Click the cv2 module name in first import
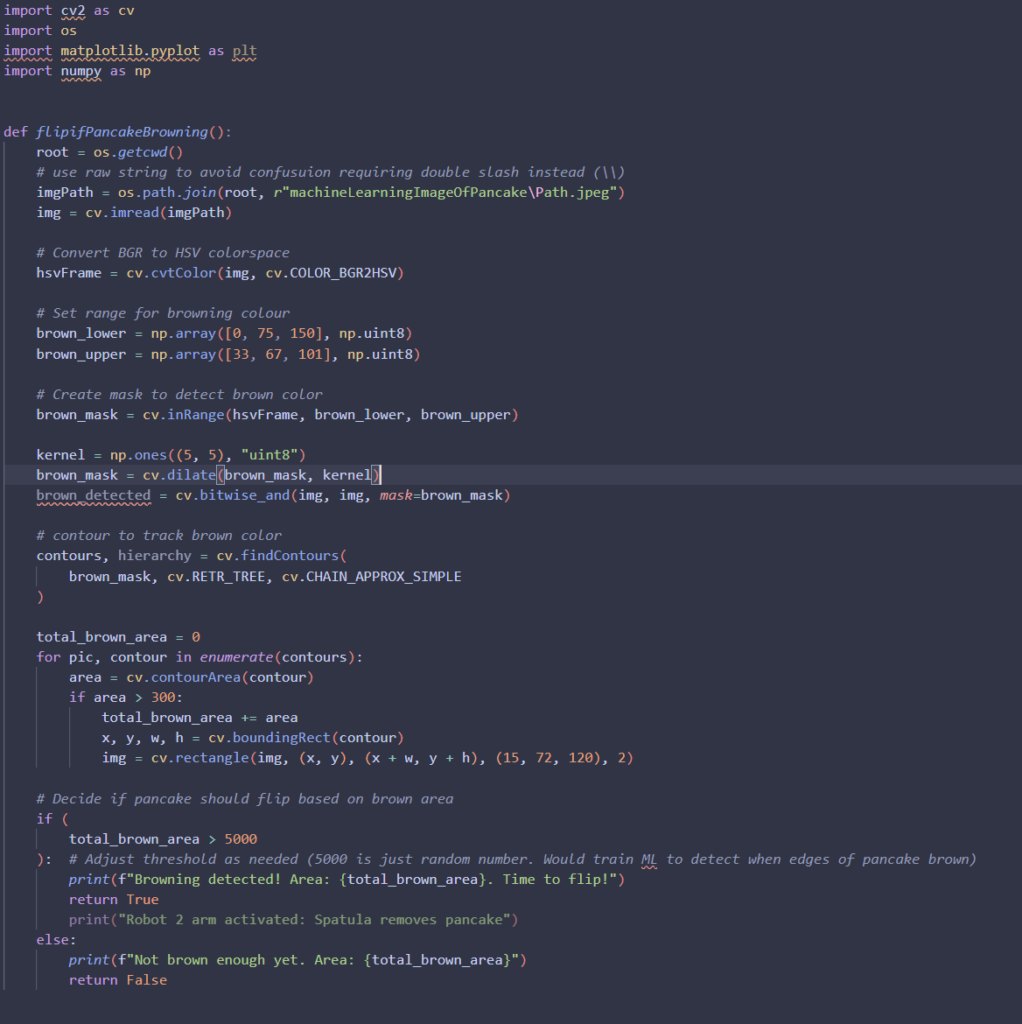The width and height of the screenshot is (1022, 1024). coord(73,10)
